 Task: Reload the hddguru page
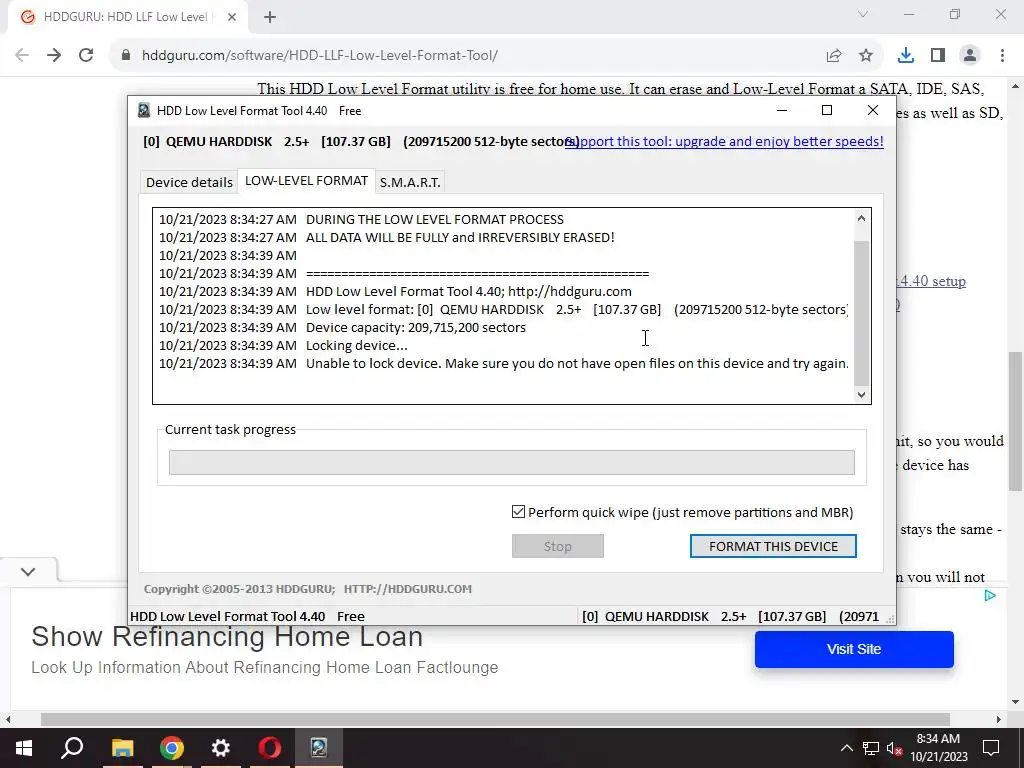coord(86,56)
